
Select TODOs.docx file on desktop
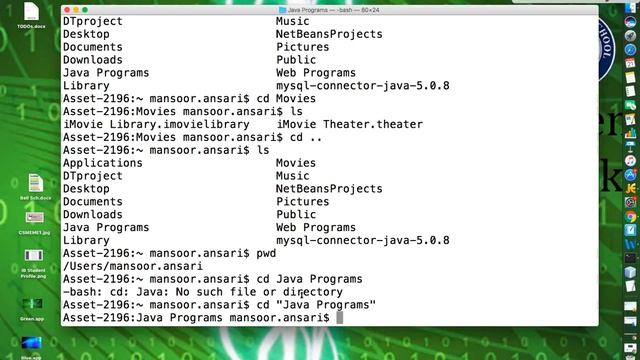(31, 16)
